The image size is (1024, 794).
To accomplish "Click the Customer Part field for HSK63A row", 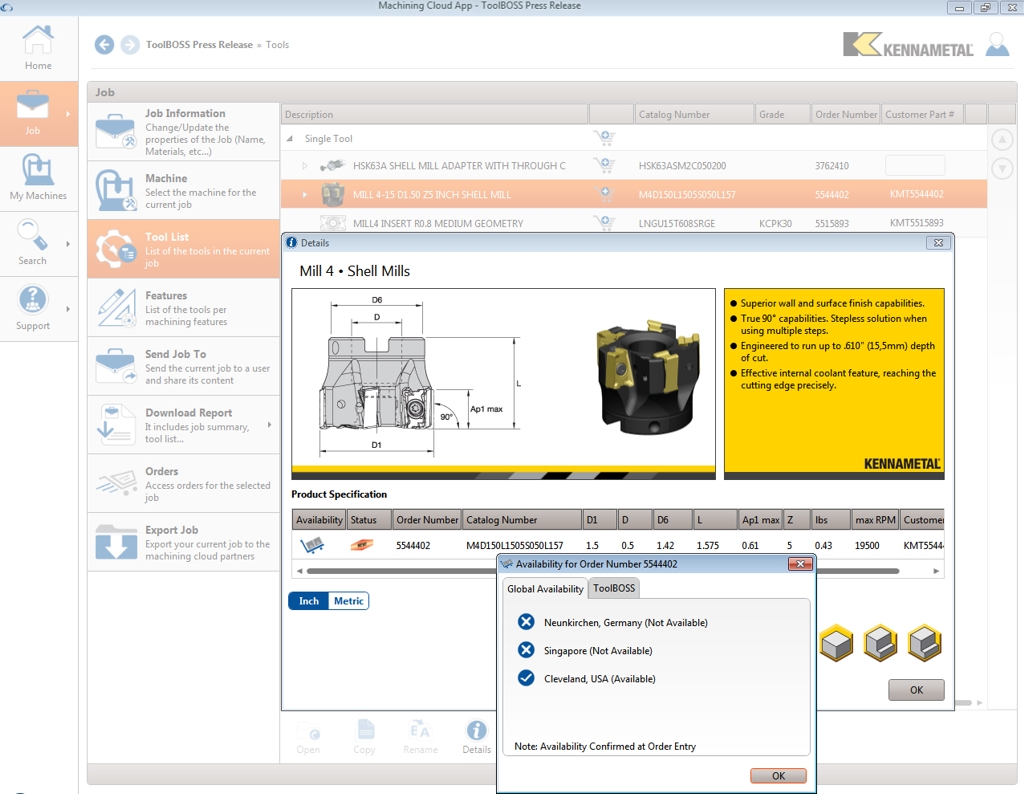I will tap(915, 166).
